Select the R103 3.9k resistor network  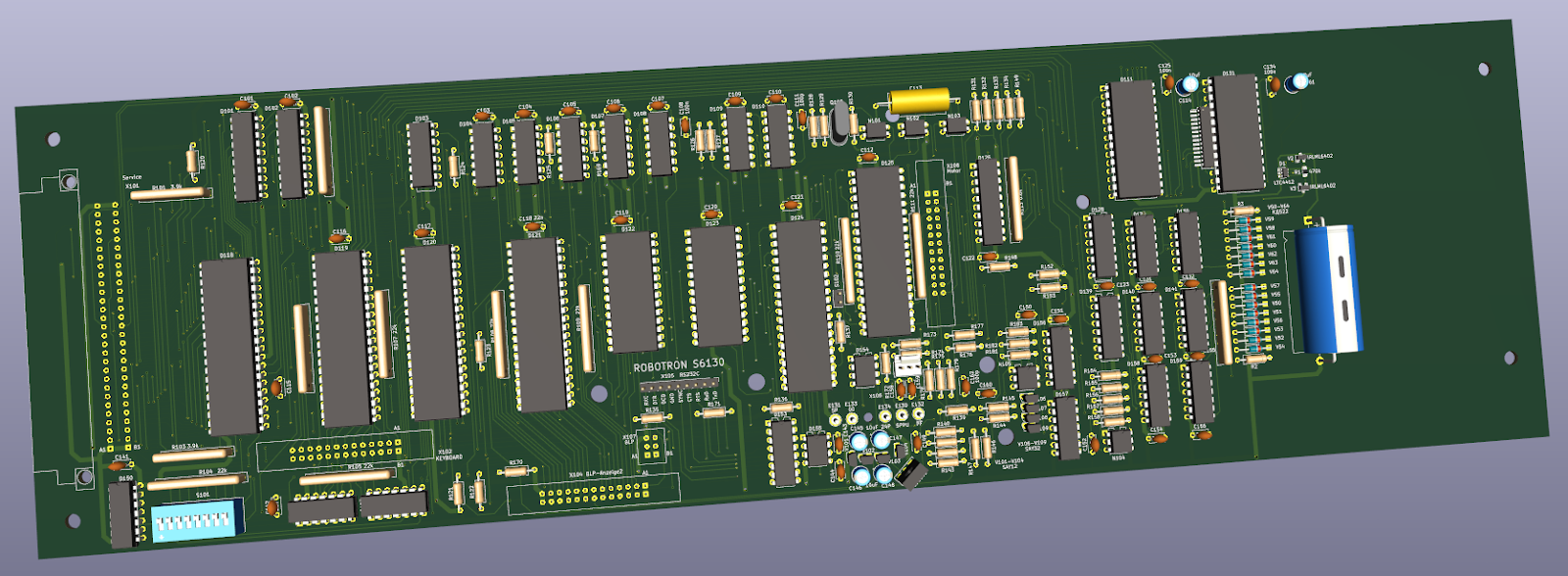191,456
